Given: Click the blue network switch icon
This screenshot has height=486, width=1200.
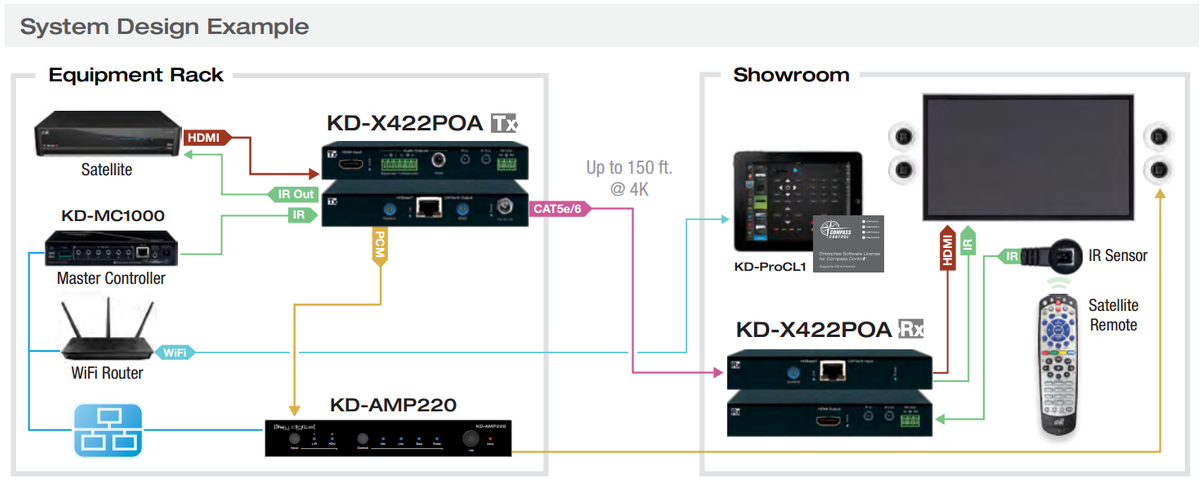Looking at the screenshot, I should pyautogui.click(x=104, y=429).
